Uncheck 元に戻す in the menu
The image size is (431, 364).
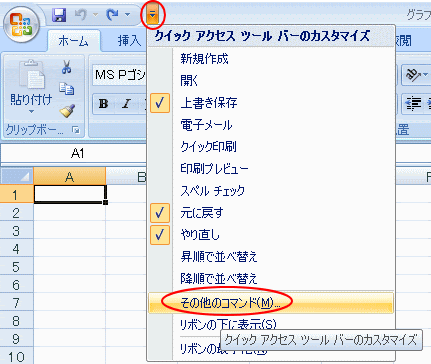pyautogui.click(x=271, y=213)
